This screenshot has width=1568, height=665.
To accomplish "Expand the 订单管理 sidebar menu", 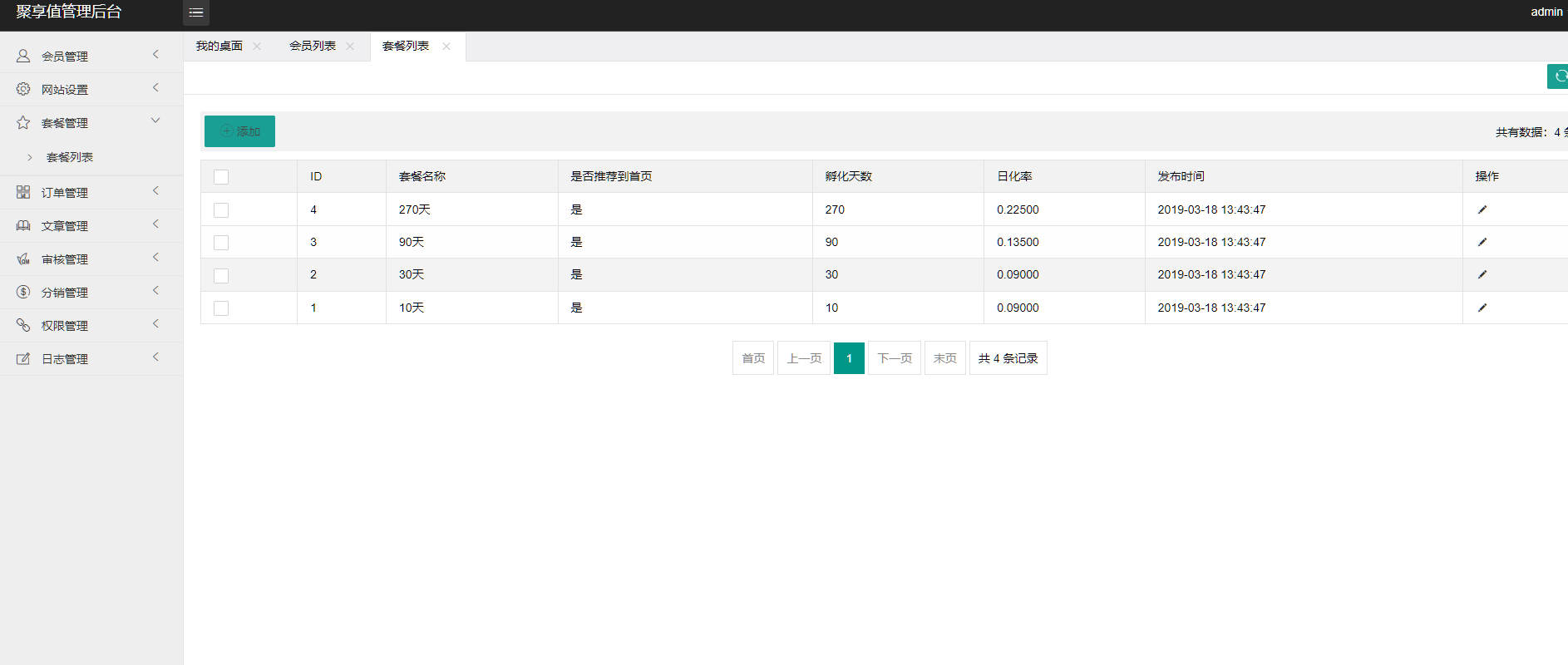I will pos(91,192).
